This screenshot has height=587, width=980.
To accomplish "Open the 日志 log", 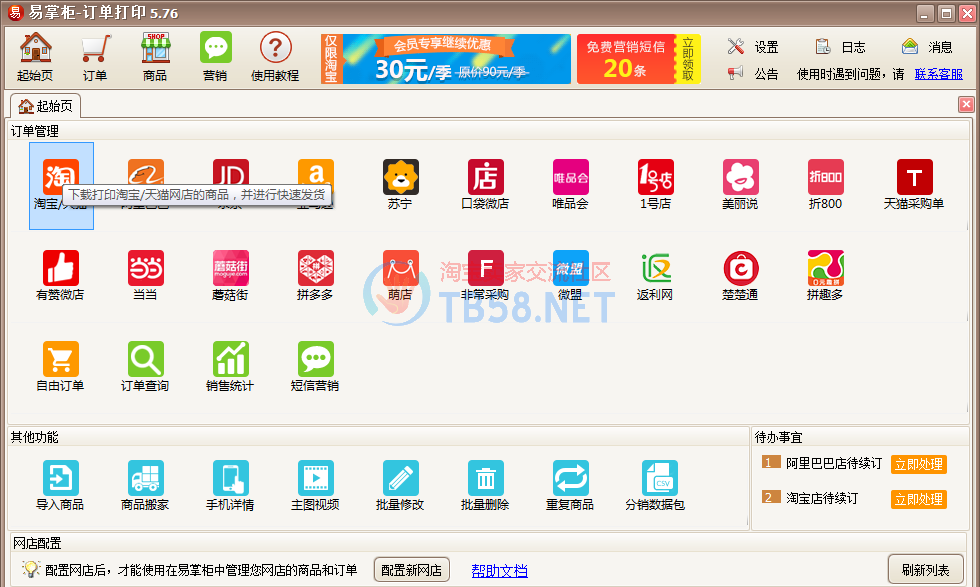I will pyautogui.click(x=841, y=47).
